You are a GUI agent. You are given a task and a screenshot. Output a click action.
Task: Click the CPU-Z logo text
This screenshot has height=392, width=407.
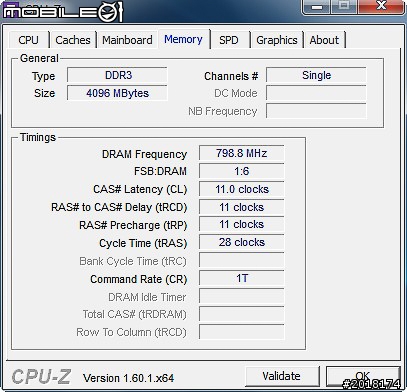41,377
